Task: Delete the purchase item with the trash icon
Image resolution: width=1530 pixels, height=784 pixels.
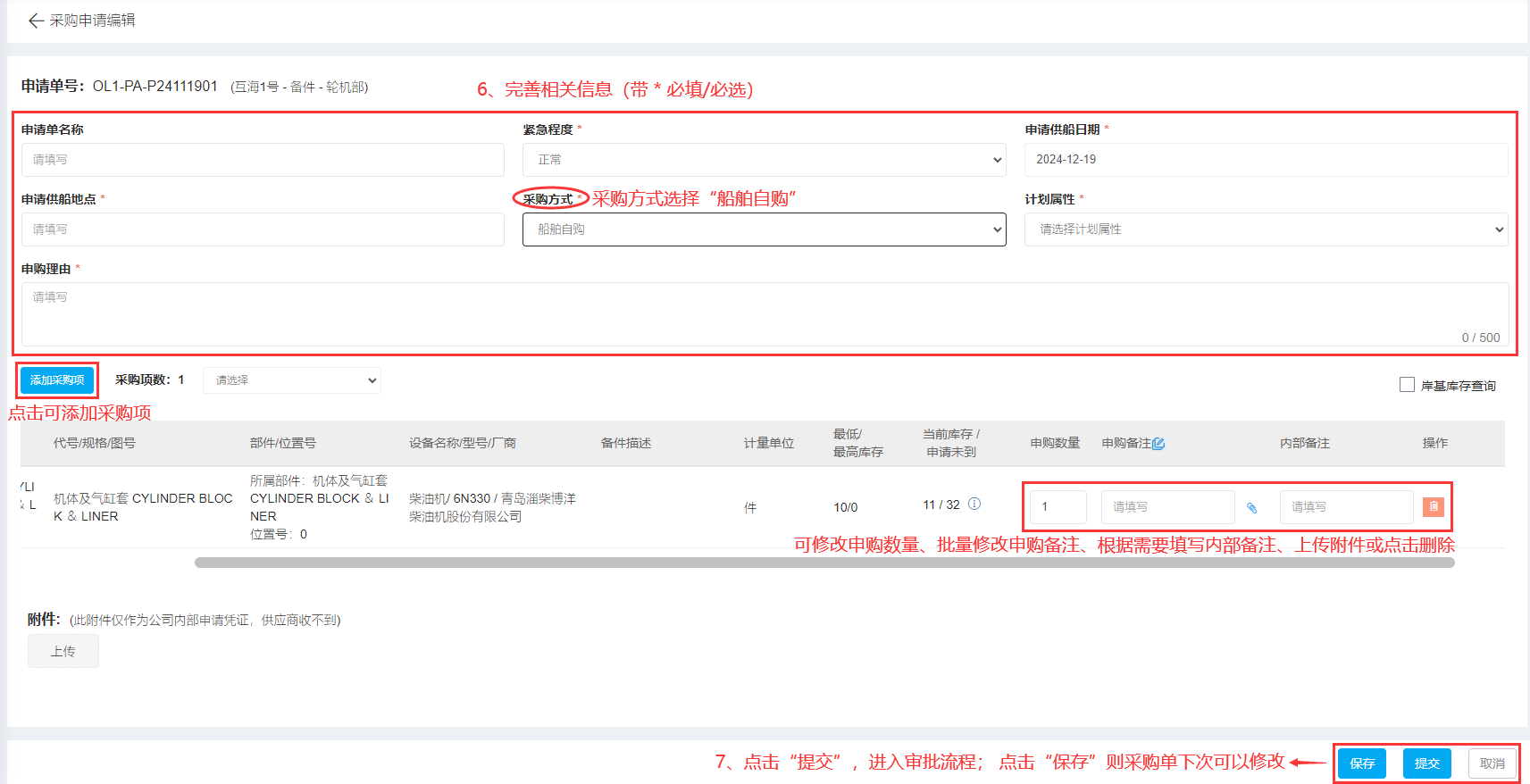Action: (1434, 506)
